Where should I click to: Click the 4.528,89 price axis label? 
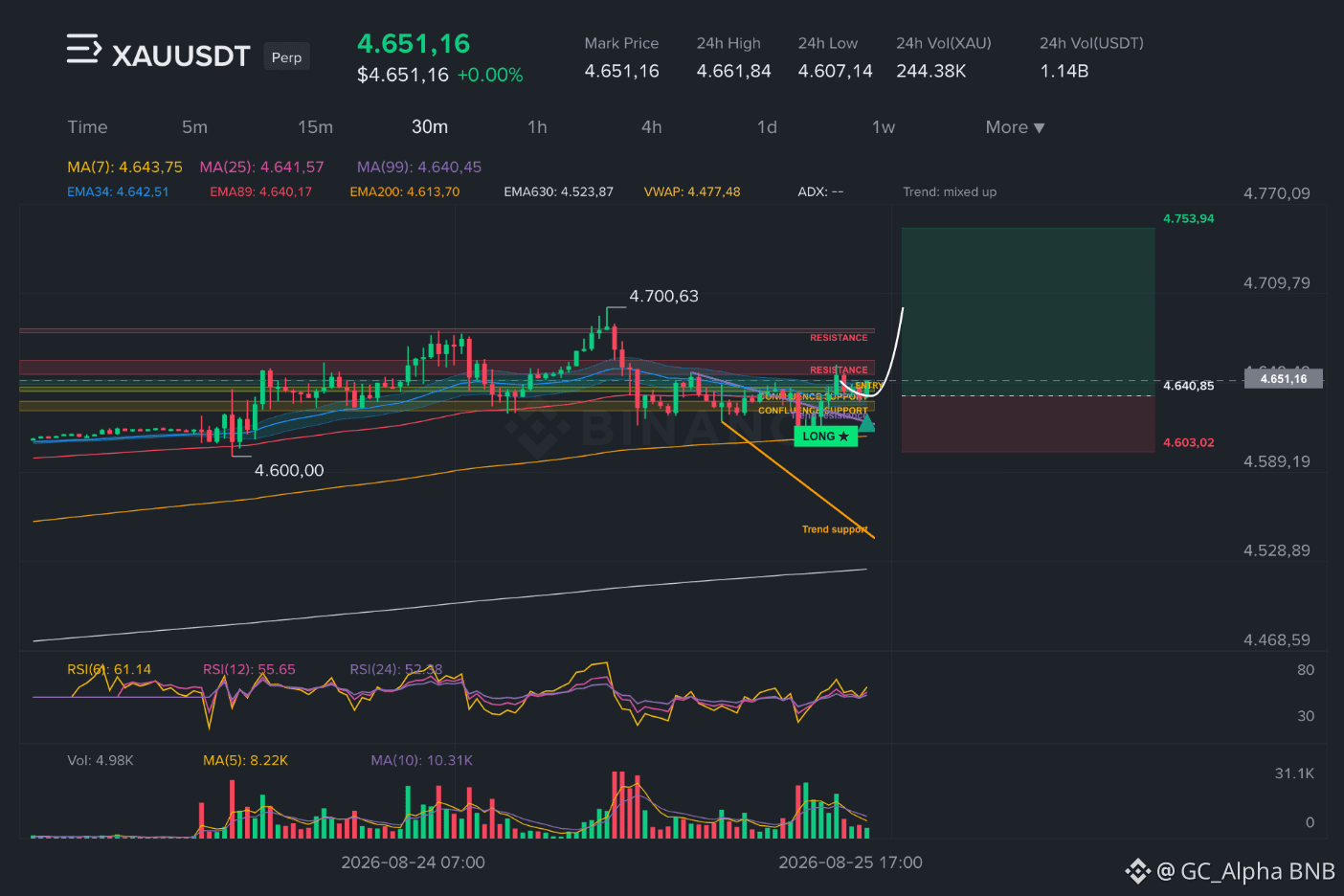[1276, 550]
